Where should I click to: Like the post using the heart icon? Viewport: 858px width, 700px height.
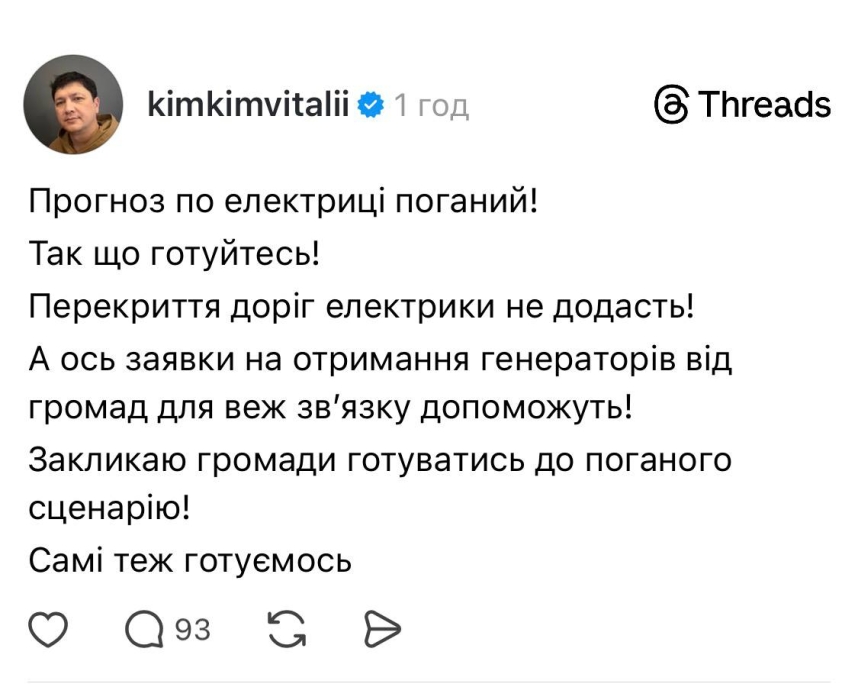click(47, 630)
